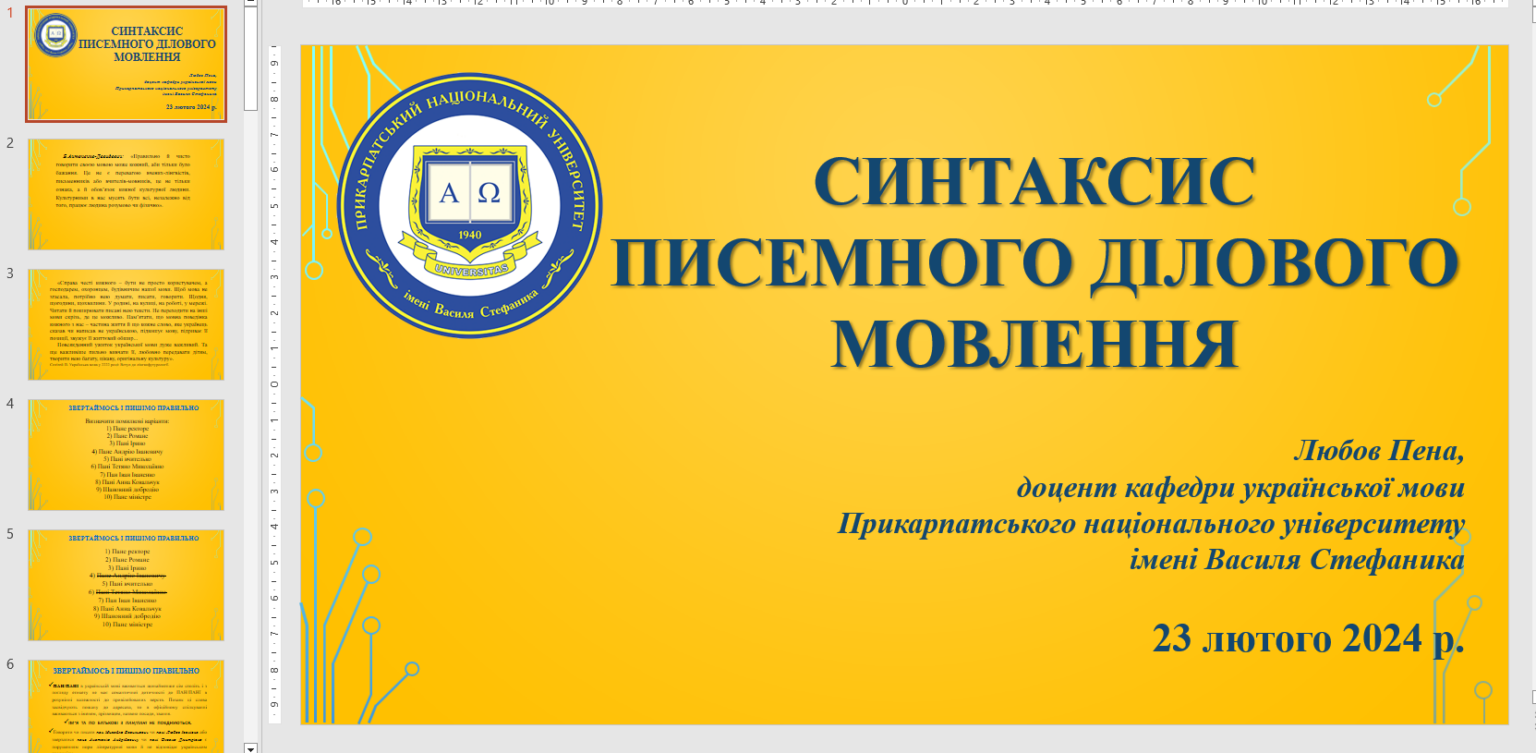Click the vertical ruler beside the slide

(x=274, y=384)
